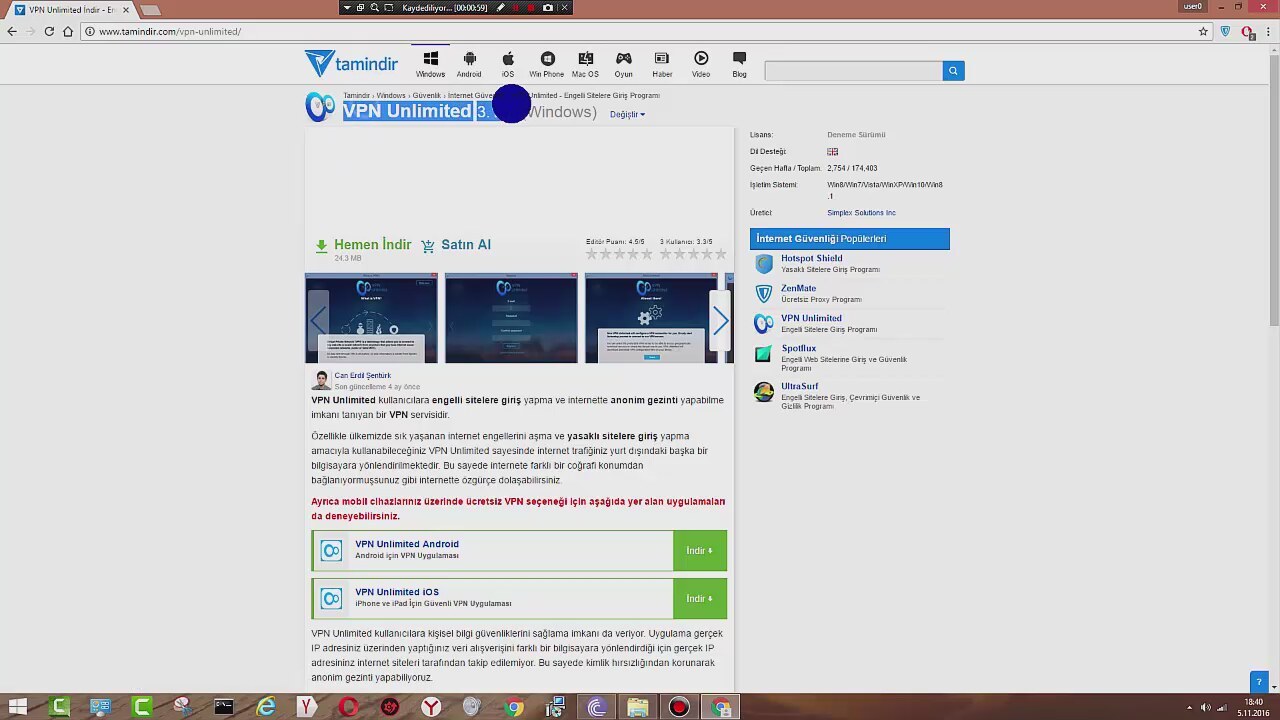Click the recorder pencil draw icon
1280x720 pixels.
coord(501,7)
